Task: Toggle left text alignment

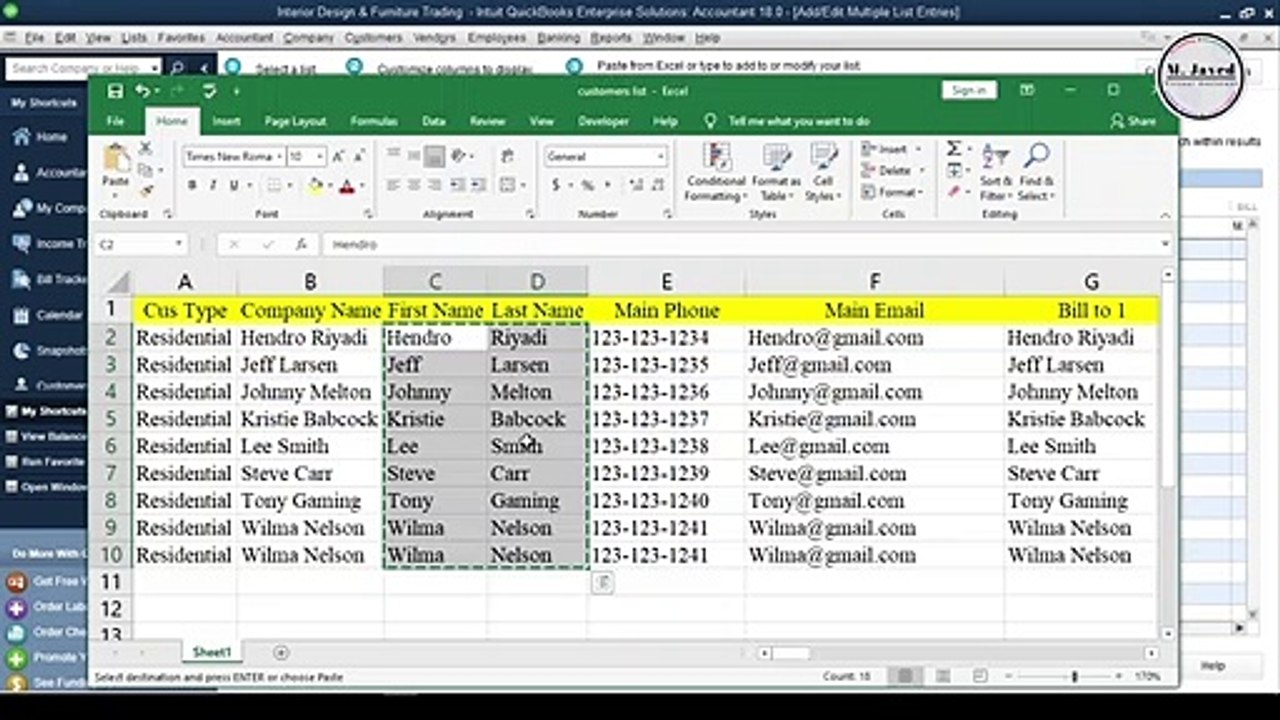Action: click(x=393, y=185)
